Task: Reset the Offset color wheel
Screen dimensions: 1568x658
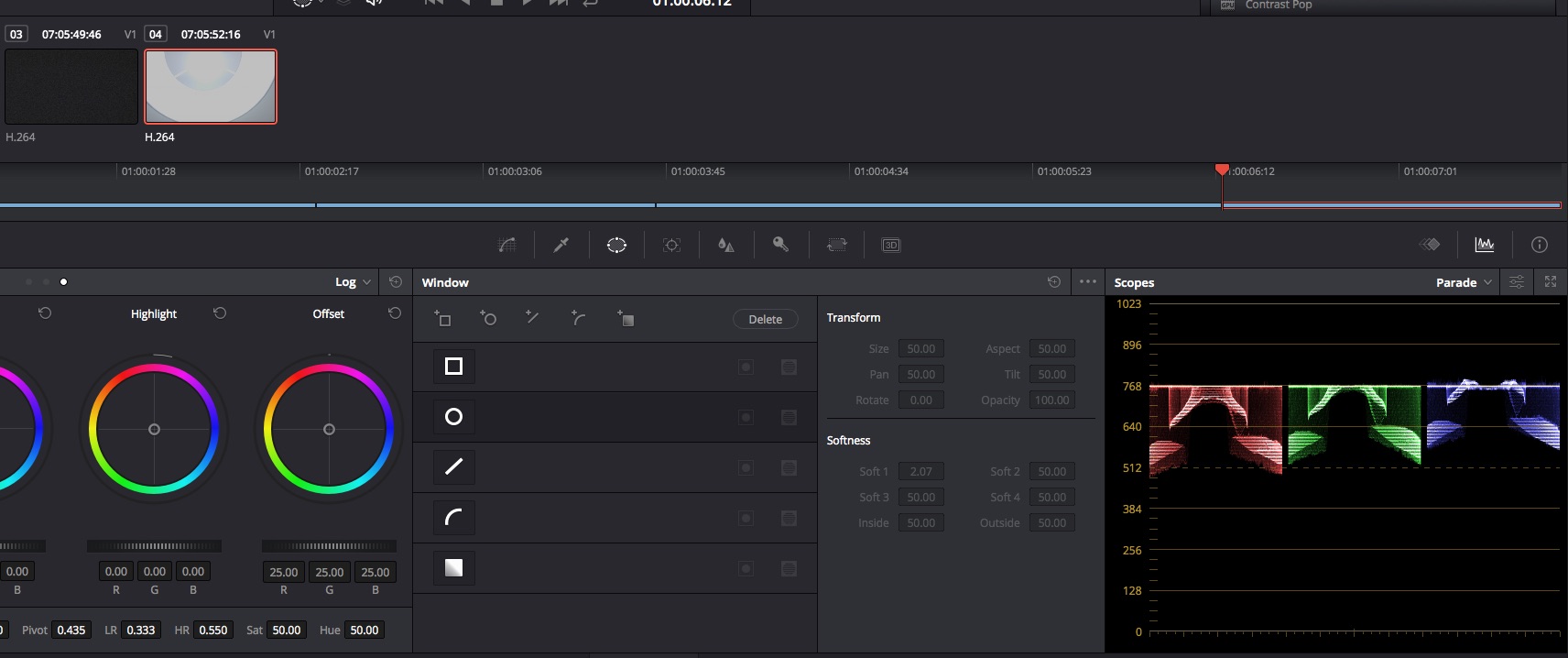Action: 395,313
